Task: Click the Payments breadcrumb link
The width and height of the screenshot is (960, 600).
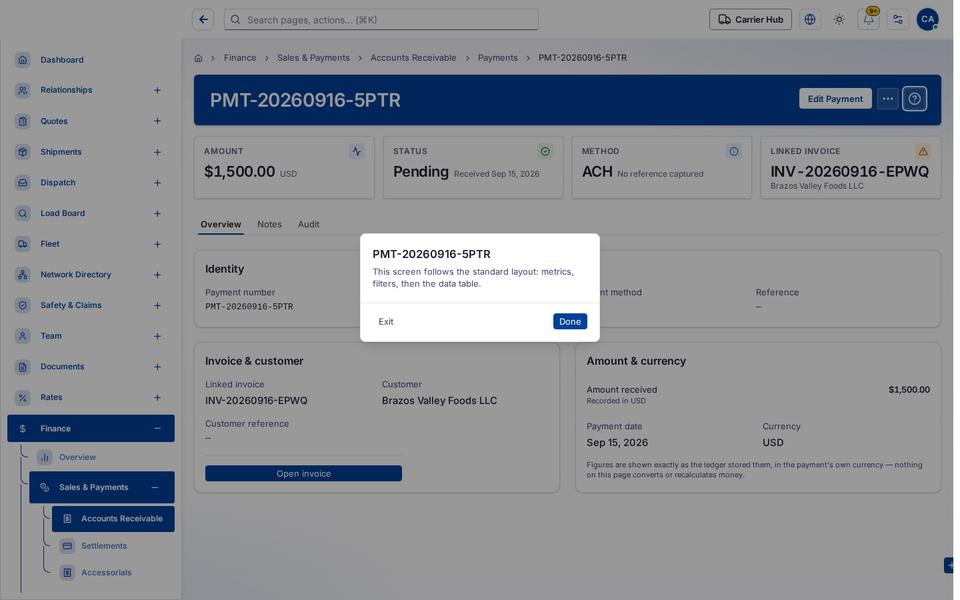Action: click(x=498, y=58)
